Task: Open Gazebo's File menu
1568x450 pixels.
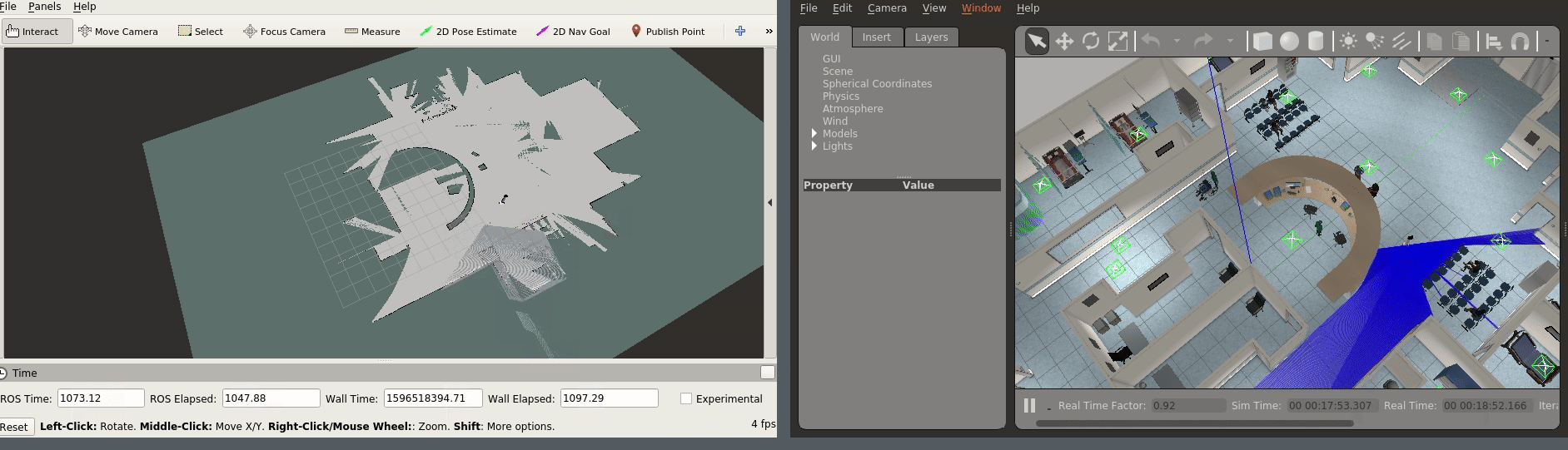Action: (809, 7)
